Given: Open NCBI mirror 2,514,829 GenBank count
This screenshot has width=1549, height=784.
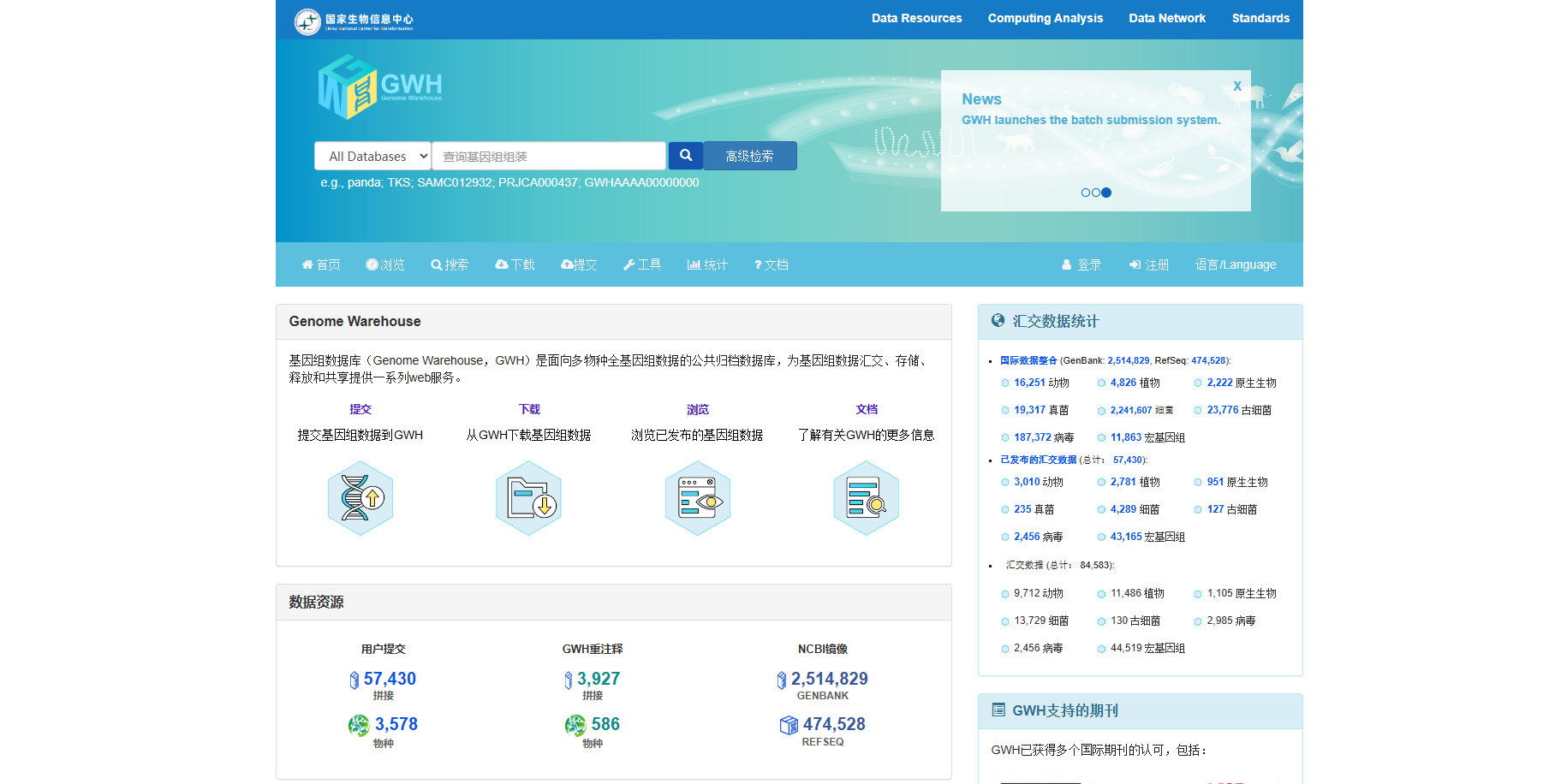Looking at the screenshot, I should click(x=830, y=679).
